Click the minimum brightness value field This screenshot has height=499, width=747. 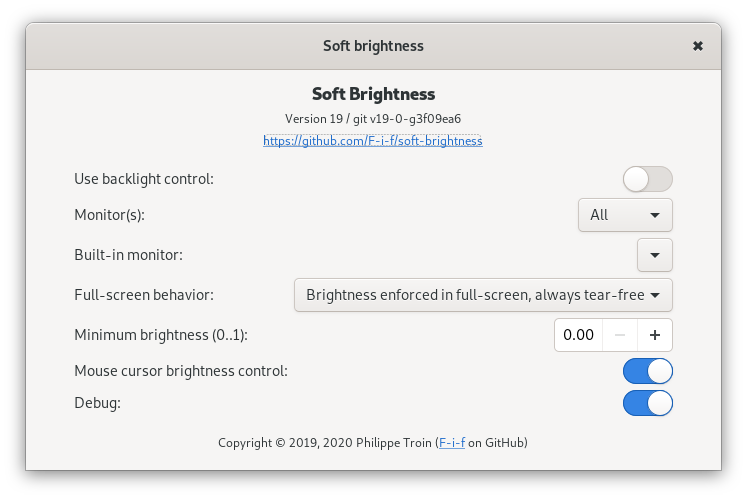(579, 335)
